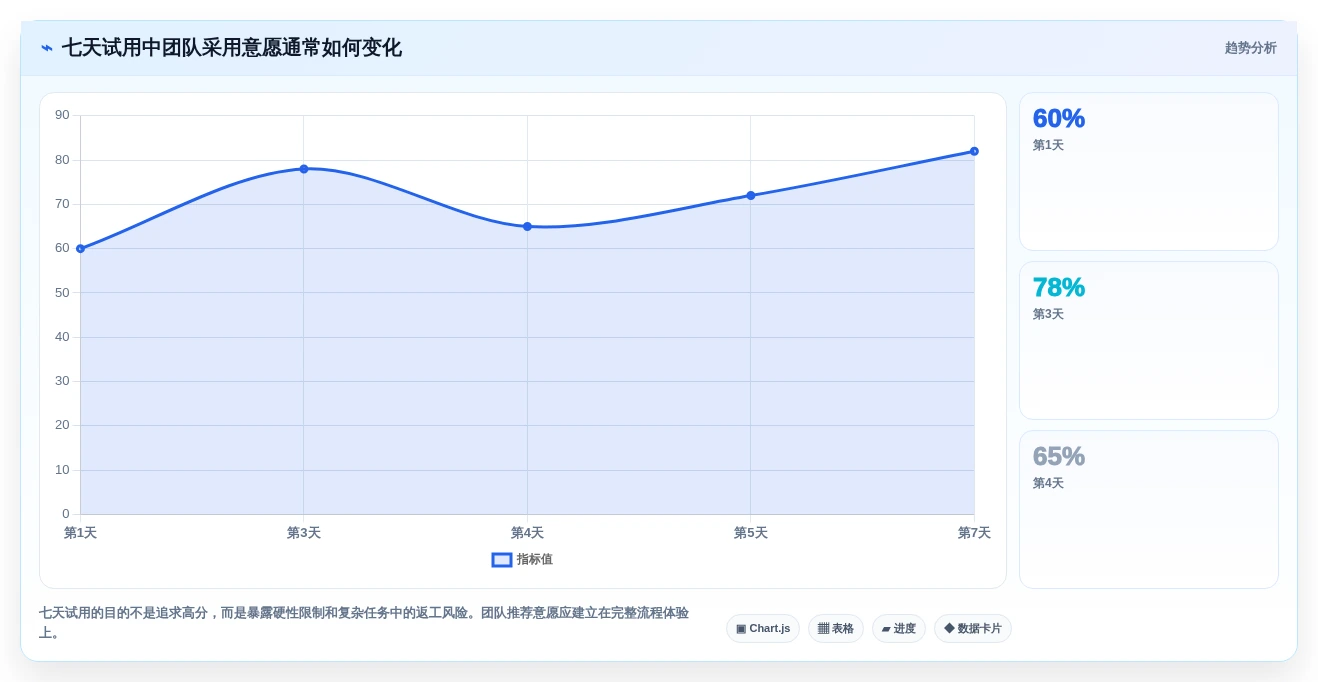This screenshot has width=1318, height=682.
Task: Click the 表格 tag chip
Action: click(x=836, y=629)
